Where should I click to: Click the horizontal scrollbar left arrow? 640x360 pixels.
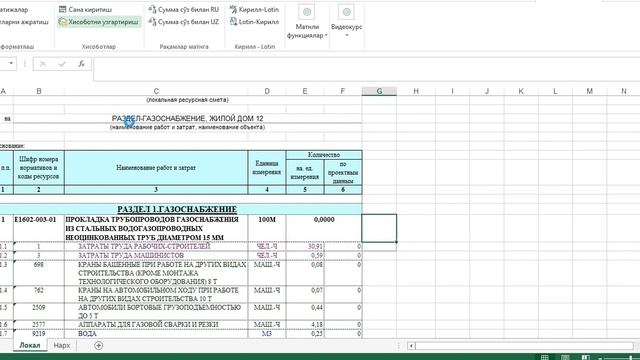pyautogui.click(x=411, y=346)
